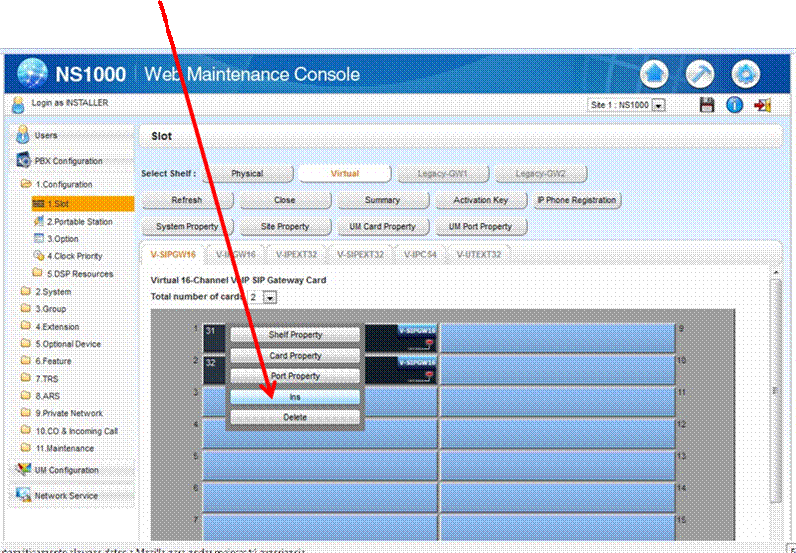Click the empty slot 12 cell
Viewport: 796px width, 553px height.
click(x=557, y=433)
